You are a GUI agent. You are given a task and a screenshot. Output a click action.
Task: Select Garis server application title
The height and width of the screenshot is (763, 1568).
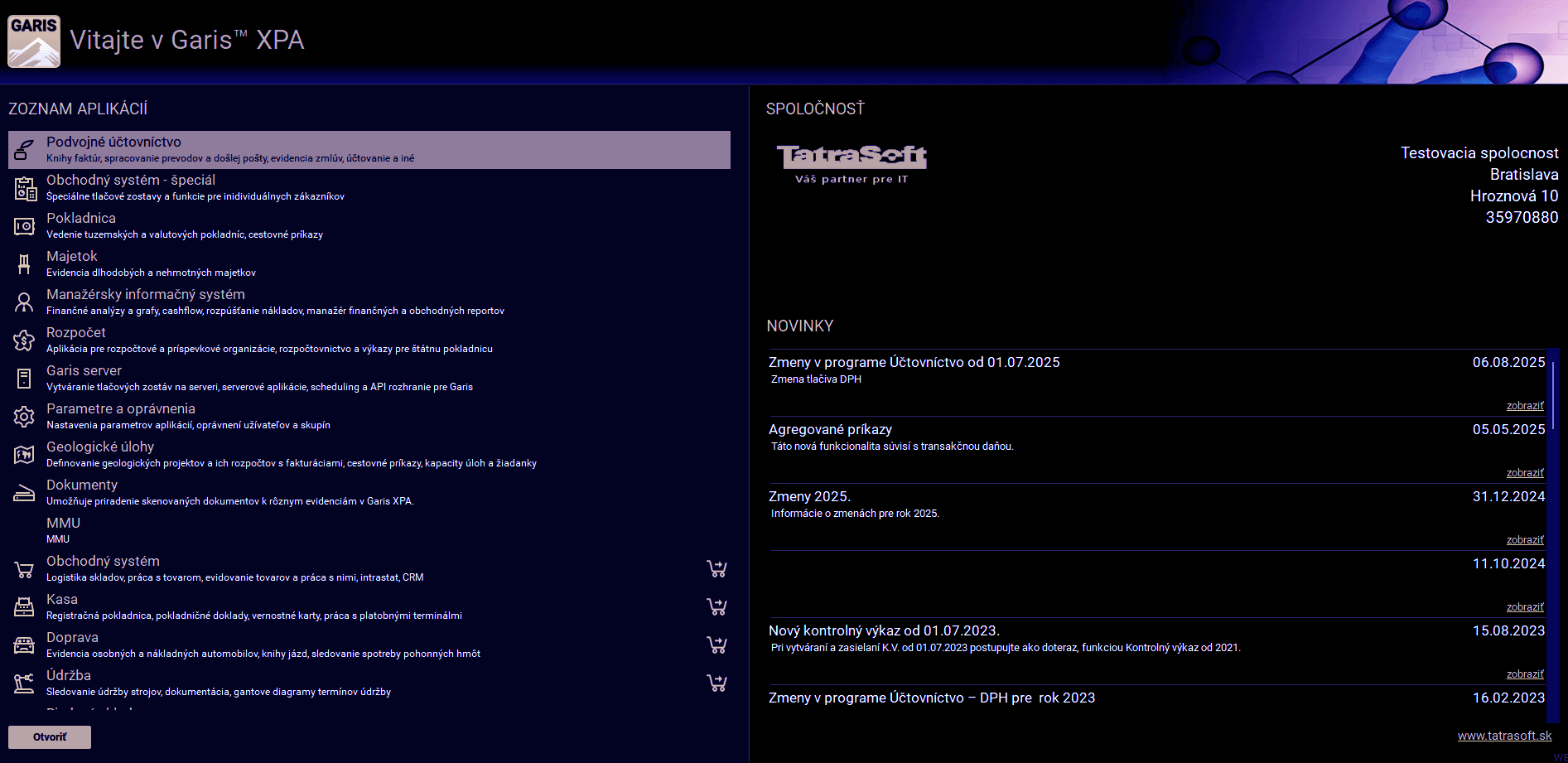click(x=84, y=370)
